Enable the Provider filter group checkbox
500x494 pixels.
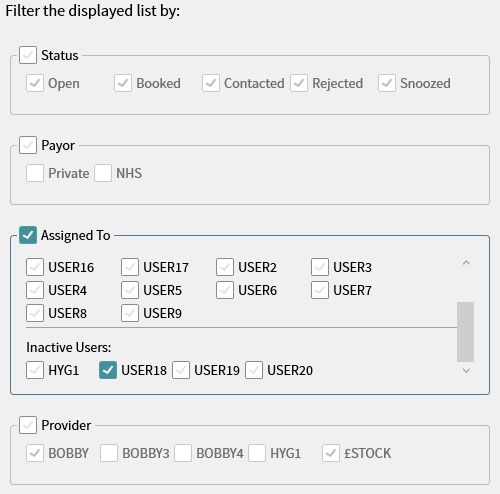pyautogui.click(x=28, y=425)
